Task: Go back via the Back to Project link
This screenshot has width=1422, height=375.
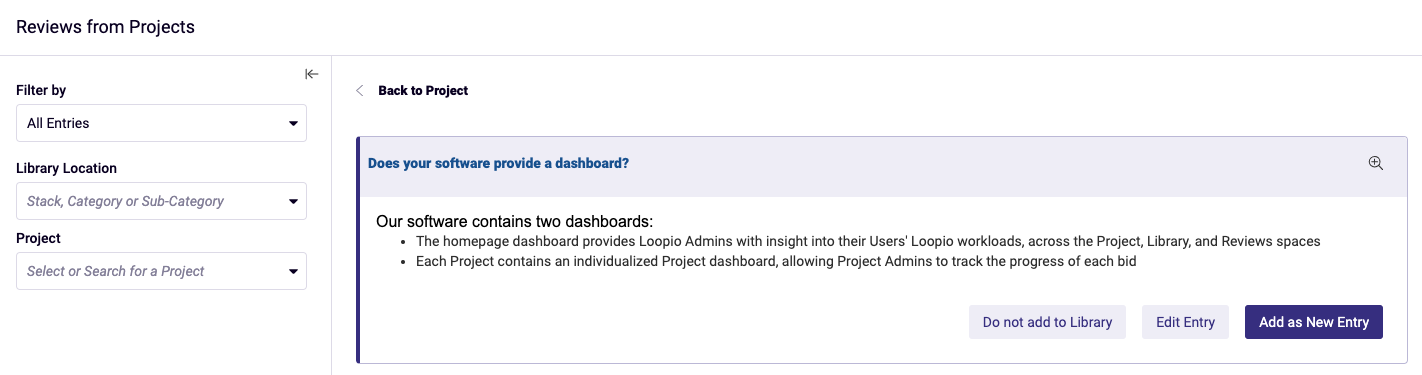Action: click(x=423, y=91)
